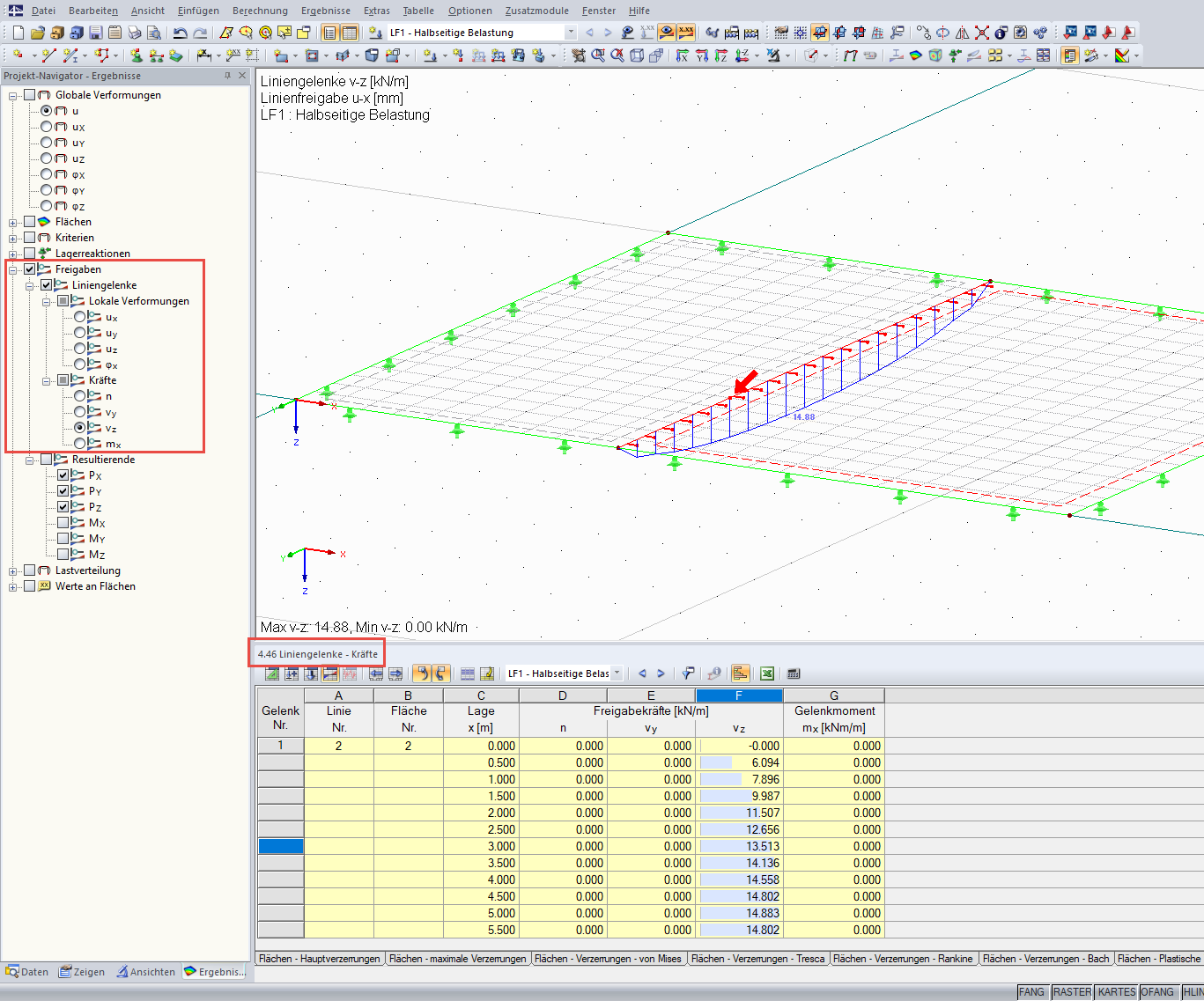Select the Lage cell 3.000

click(x=481, y=846)
